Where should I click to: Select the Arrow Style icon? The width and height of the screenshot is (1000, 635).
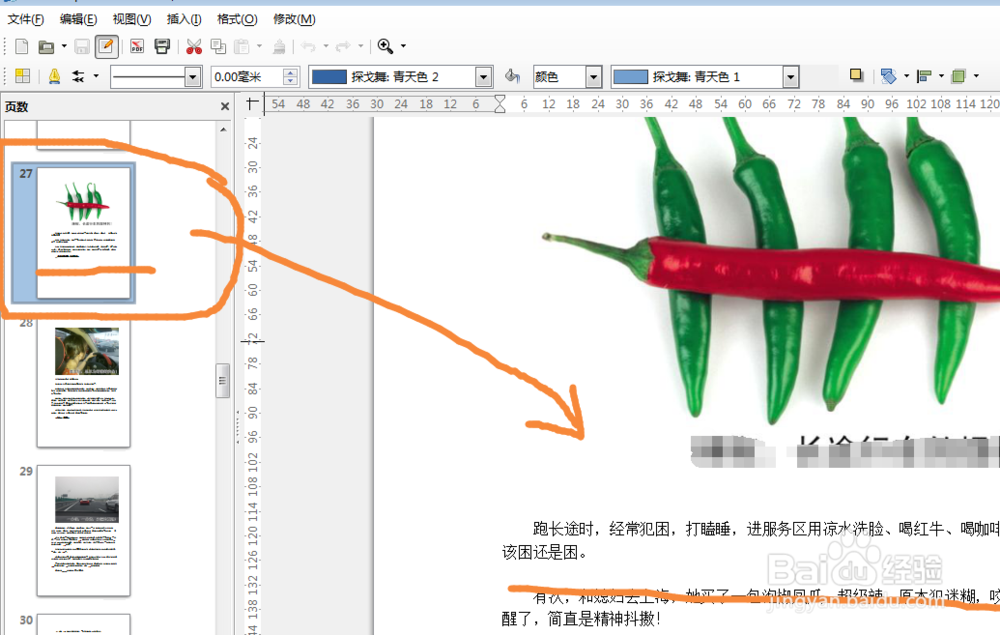[78, 77]
